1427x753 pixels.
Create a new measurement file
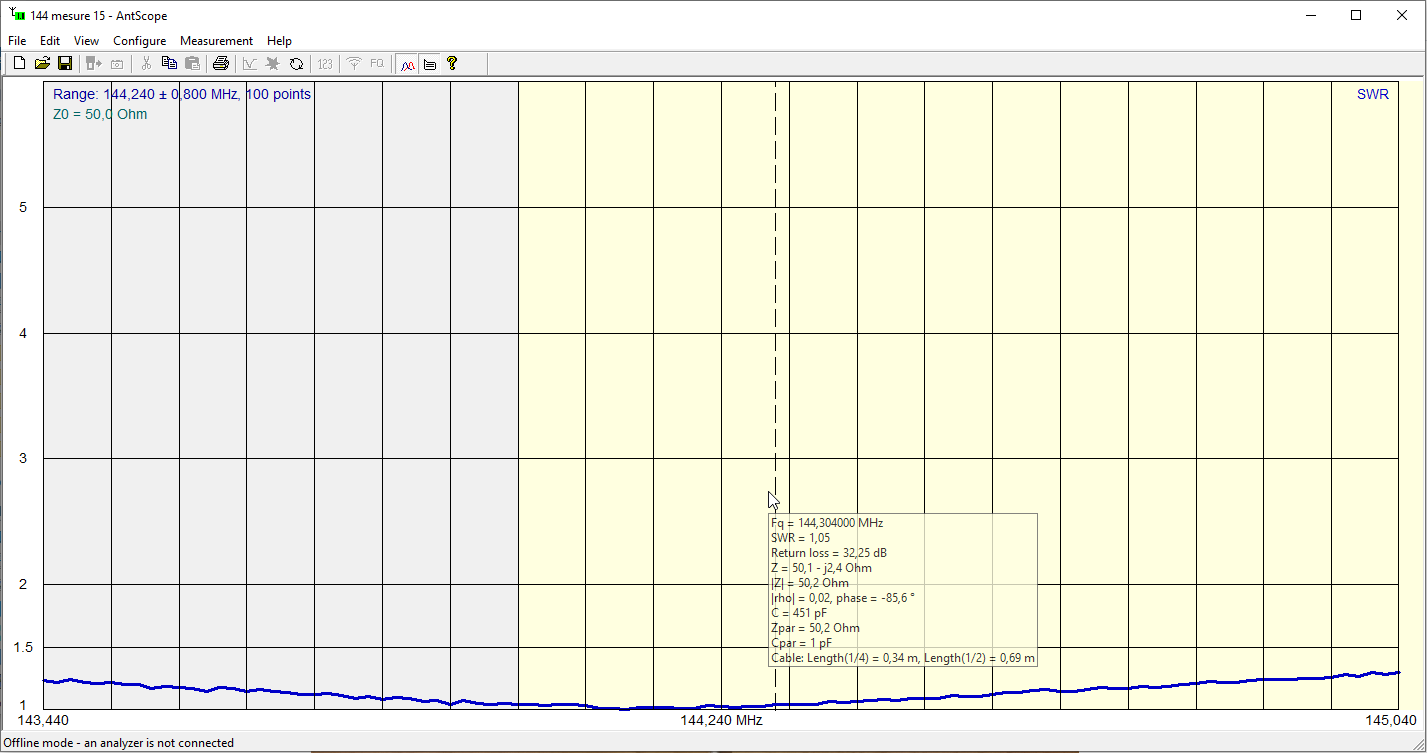19,64
